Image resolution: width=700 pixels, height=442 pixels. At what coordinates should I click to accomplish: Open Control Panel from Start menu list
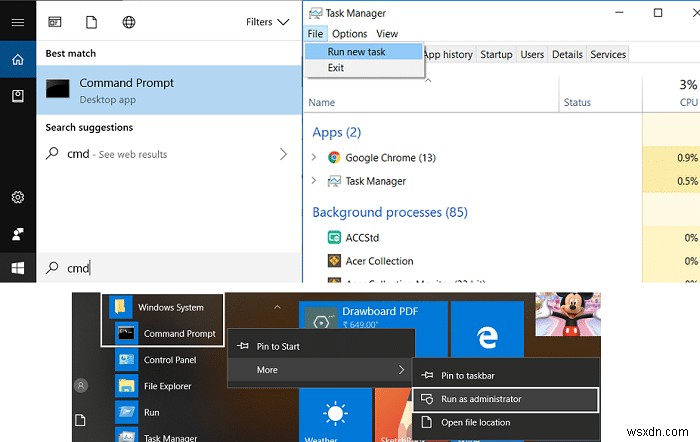170,360
